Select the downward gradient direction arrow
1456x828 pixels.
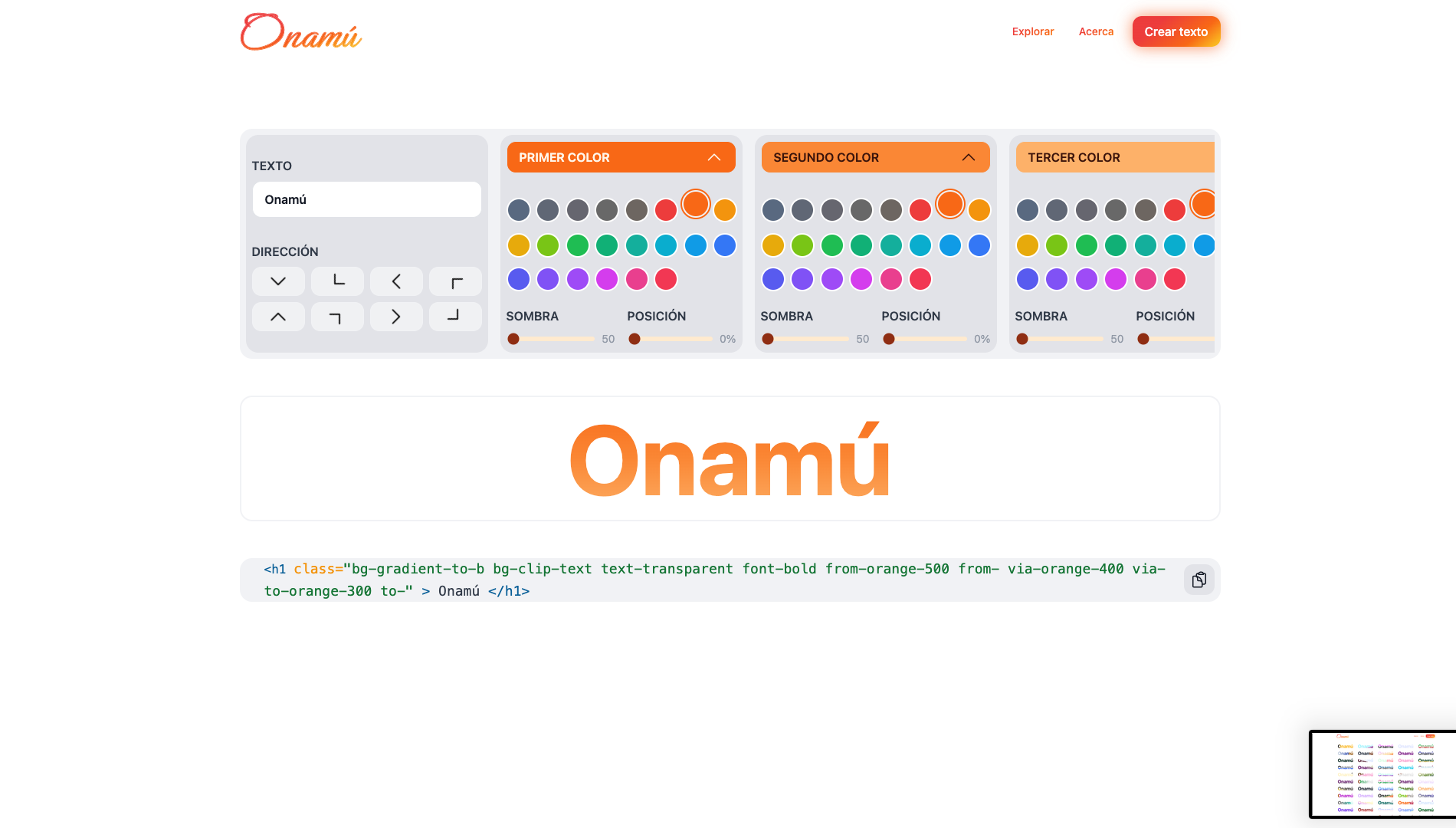pos(278,281)
